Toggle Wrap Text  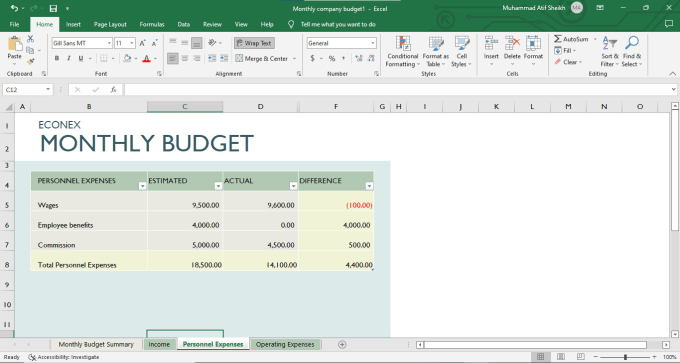coord(255,43)
